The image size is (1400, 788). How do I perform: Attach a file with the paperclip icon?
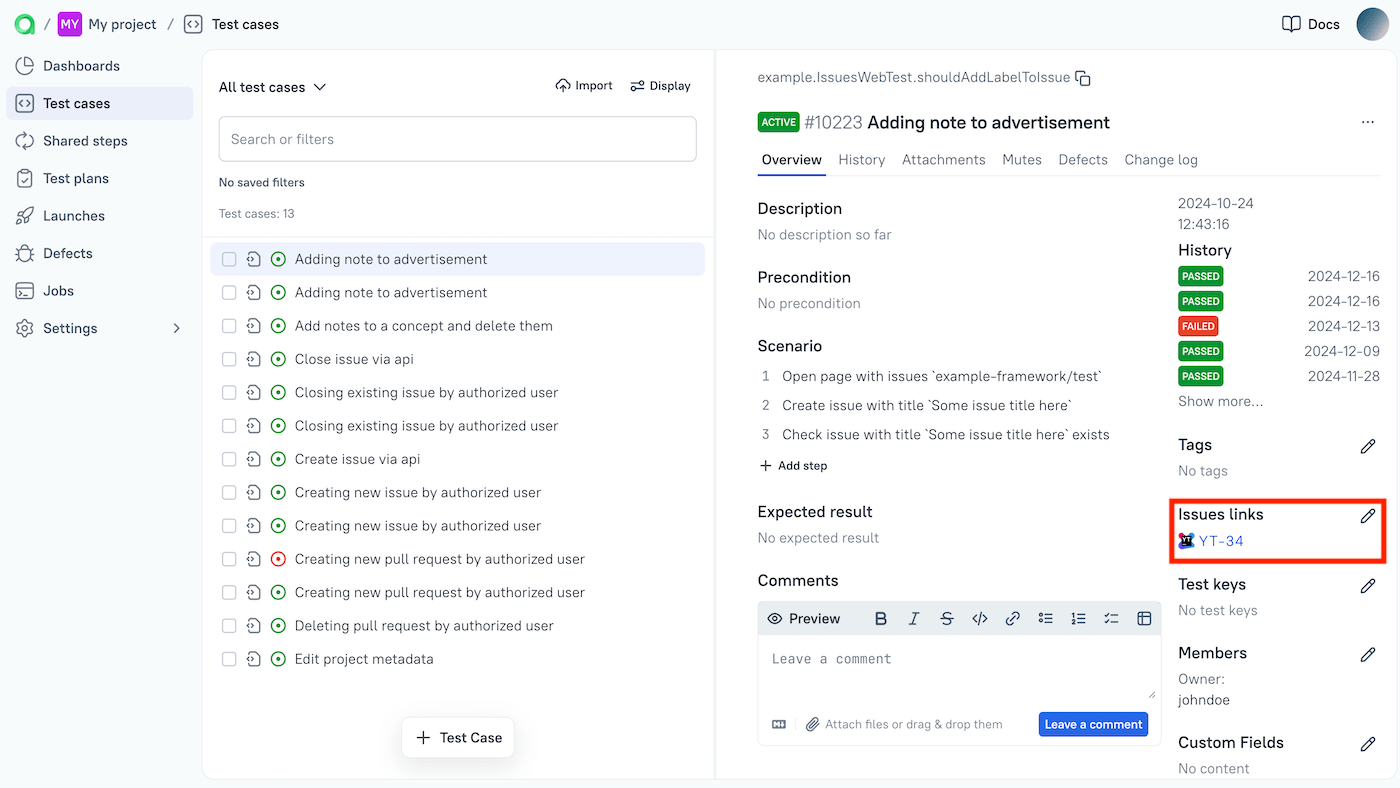tap(812, 723)
